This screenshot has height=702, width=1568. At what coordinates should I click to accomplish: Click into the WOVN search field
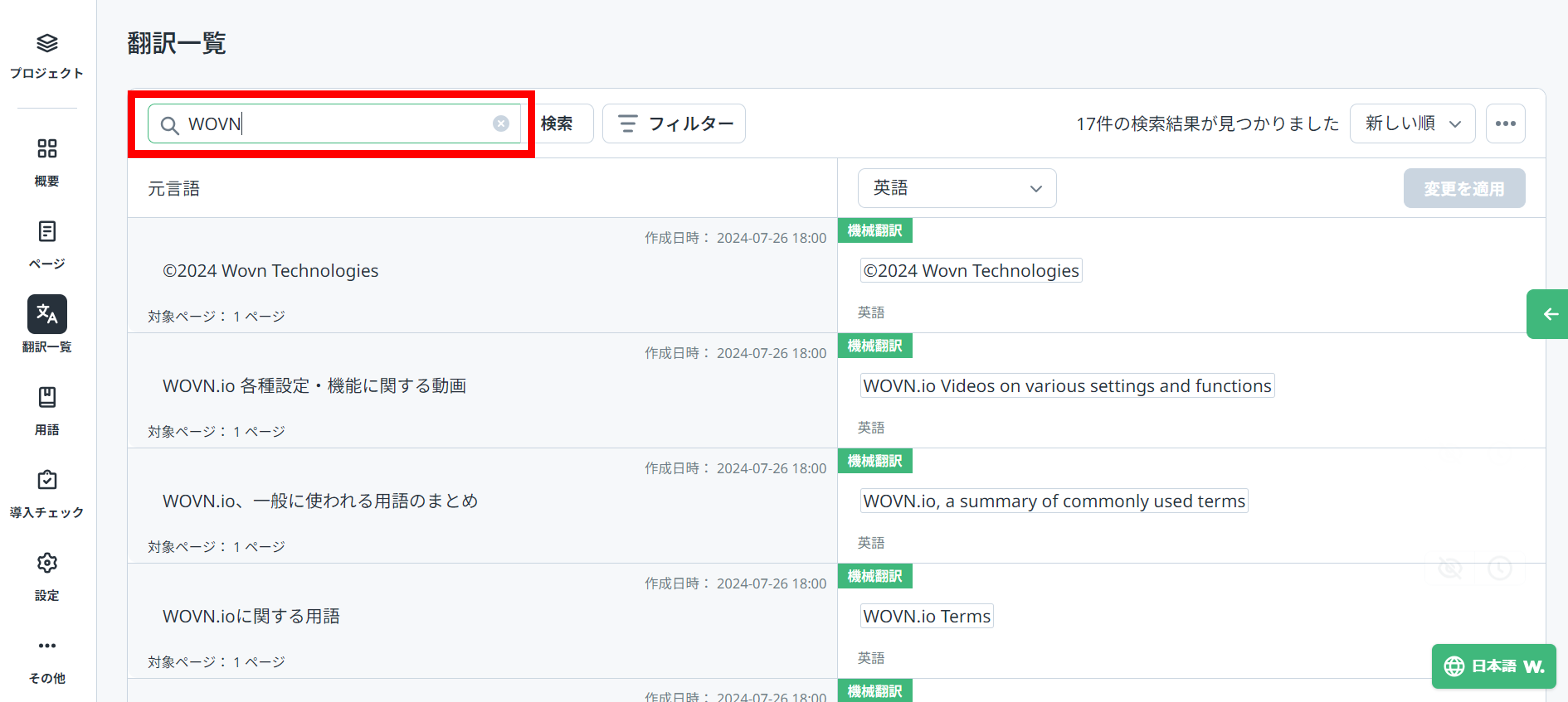tap(335, 124)
